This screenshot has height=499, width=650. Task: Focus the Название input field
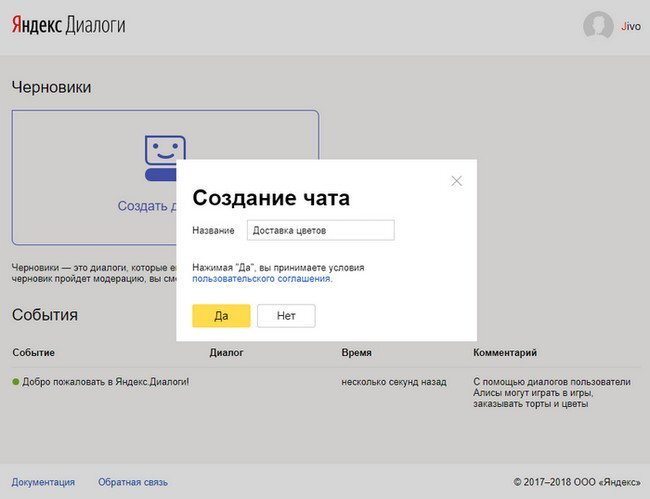point(320,230)
